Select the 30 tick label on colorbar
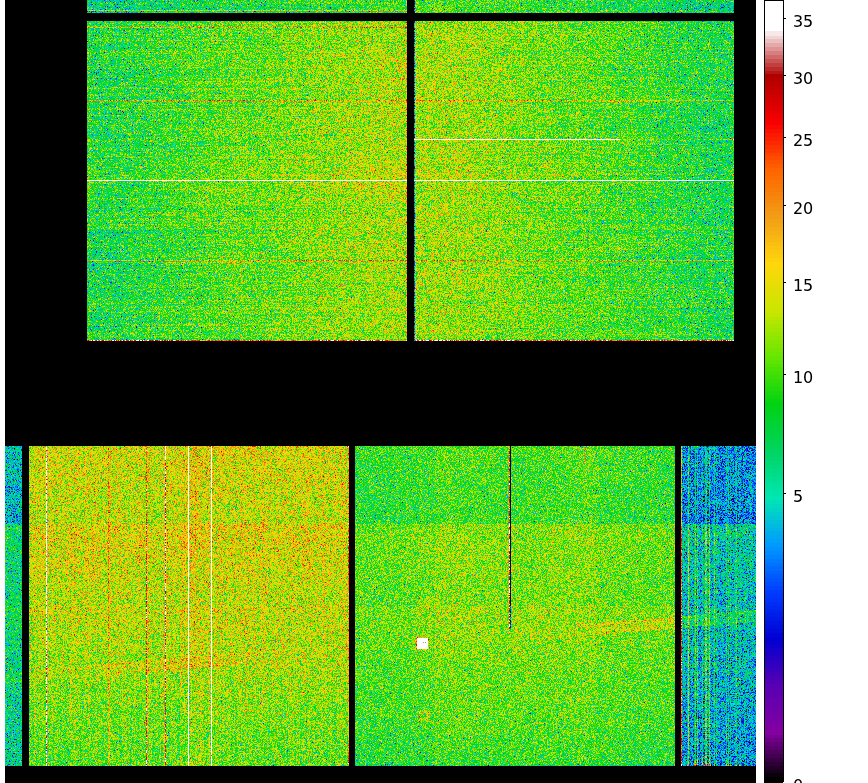Image resolution: width=868 pixels, height=783 pixels. pyautogui.click(x=803, y=79)
